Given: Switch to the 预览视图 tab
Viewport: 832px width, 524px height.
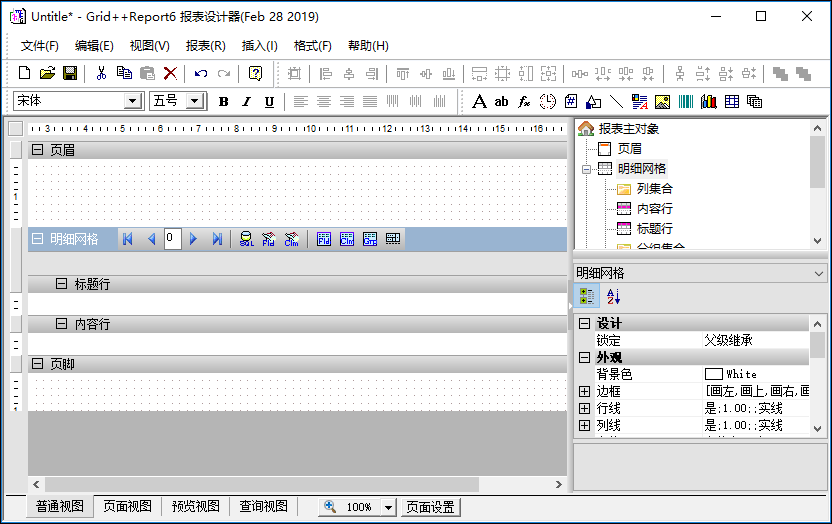Looking at the screenshot, I should point(195,506).
